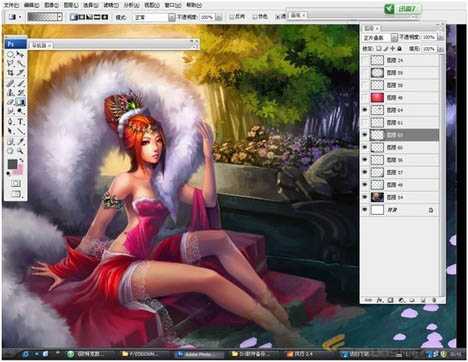Click the green button at top right
This screenshot has height=362, width=468.
(402, 9)
